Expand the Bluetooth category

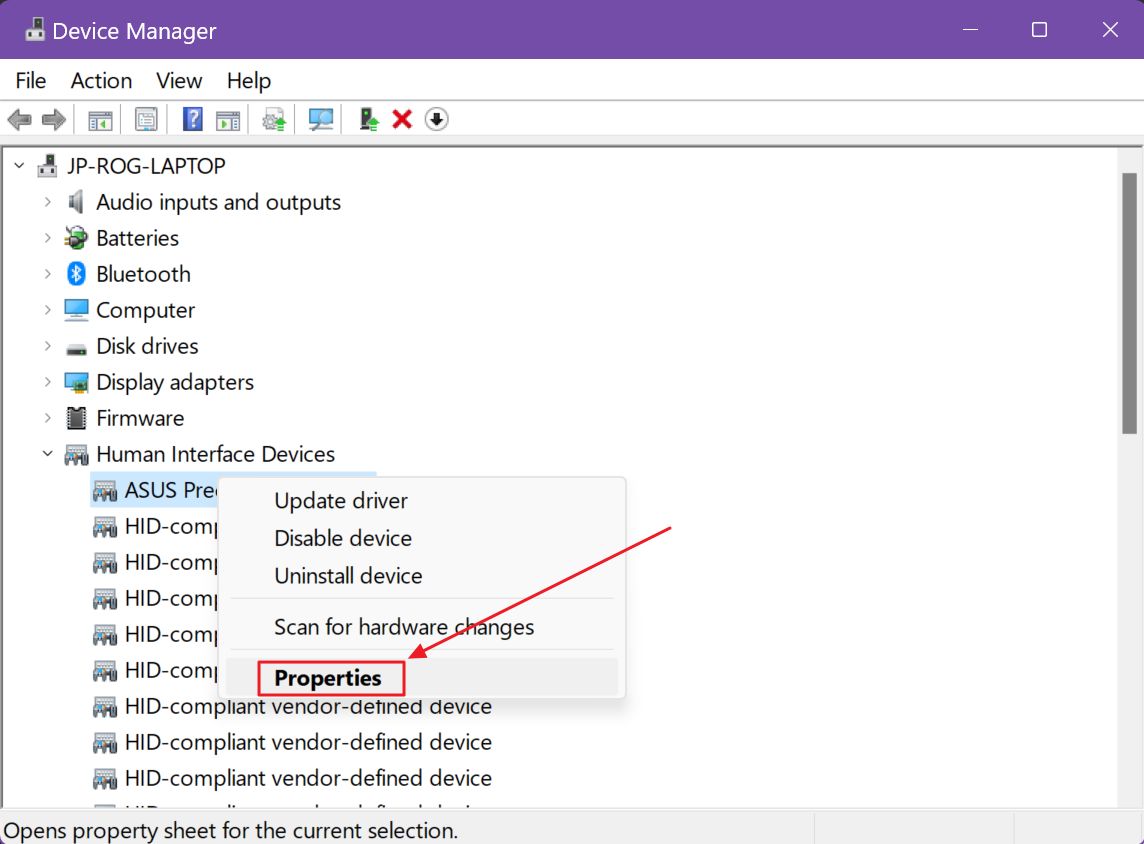(x=47, y=273)
